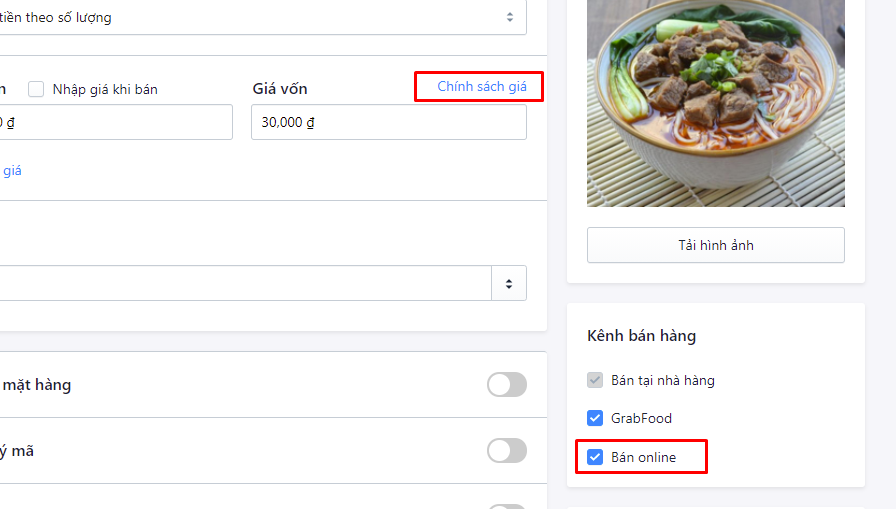Click the "Giá vốn" label text
Screen dimensions: 896x509
(x=280, y=89)
